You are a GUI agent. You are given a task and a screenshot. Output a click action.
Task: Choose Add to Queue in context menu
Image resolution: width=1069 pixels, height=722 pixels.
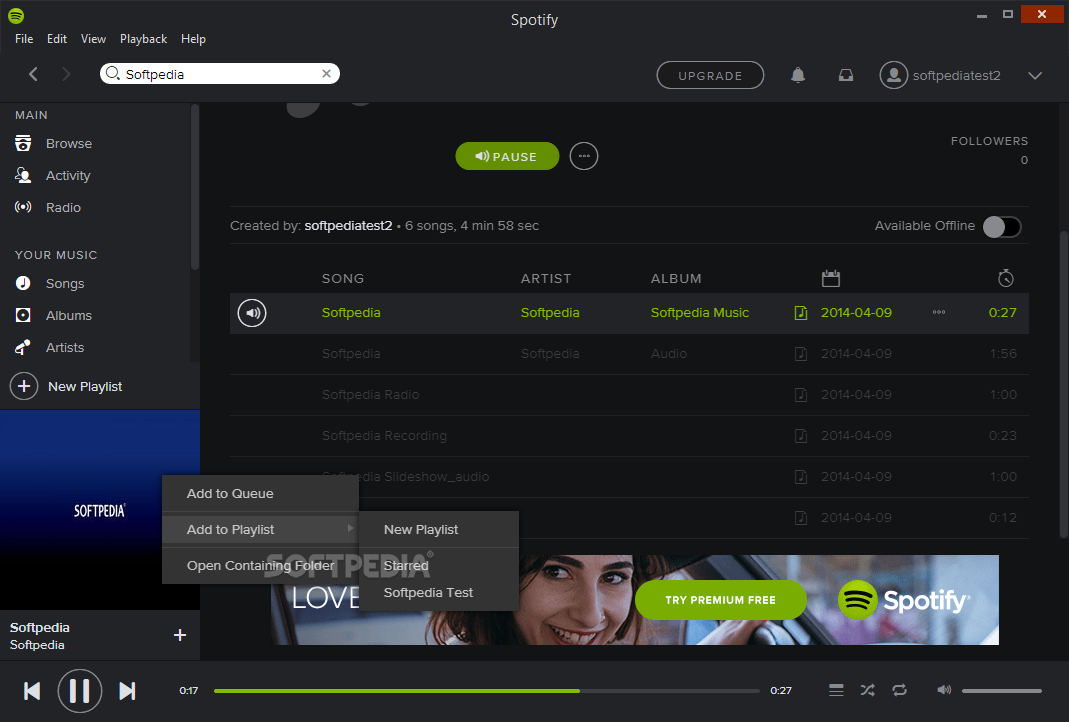tap(260, 494)
